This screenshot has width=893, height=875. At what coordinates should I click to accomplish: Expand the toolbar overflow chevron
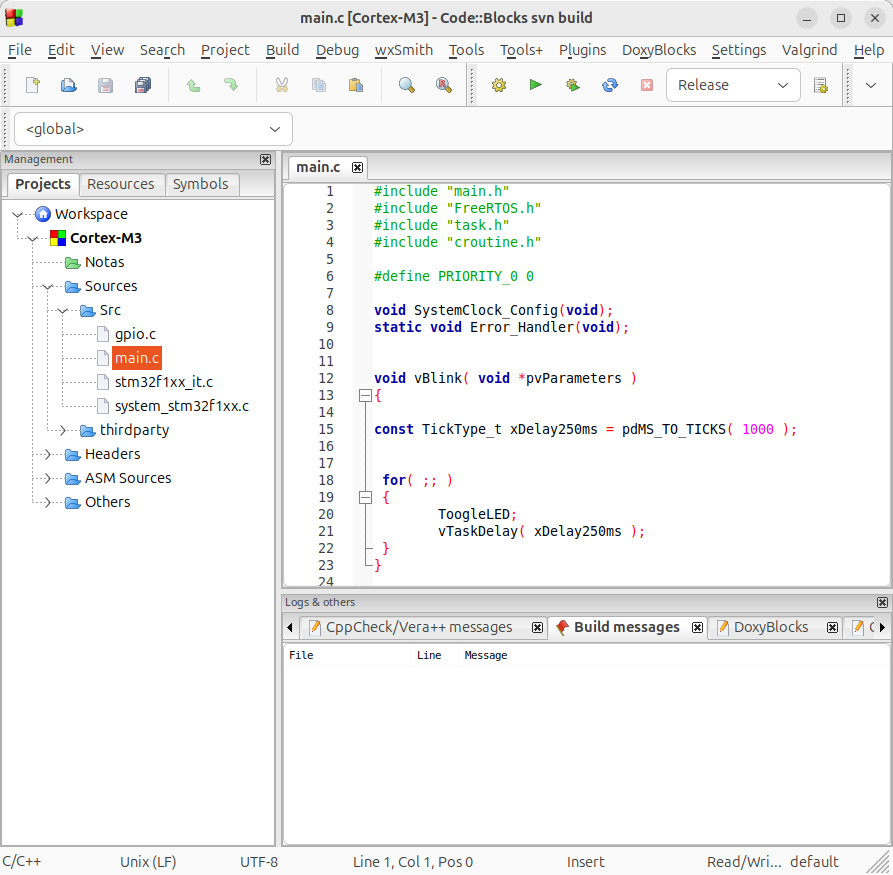(x=871, y=85)
